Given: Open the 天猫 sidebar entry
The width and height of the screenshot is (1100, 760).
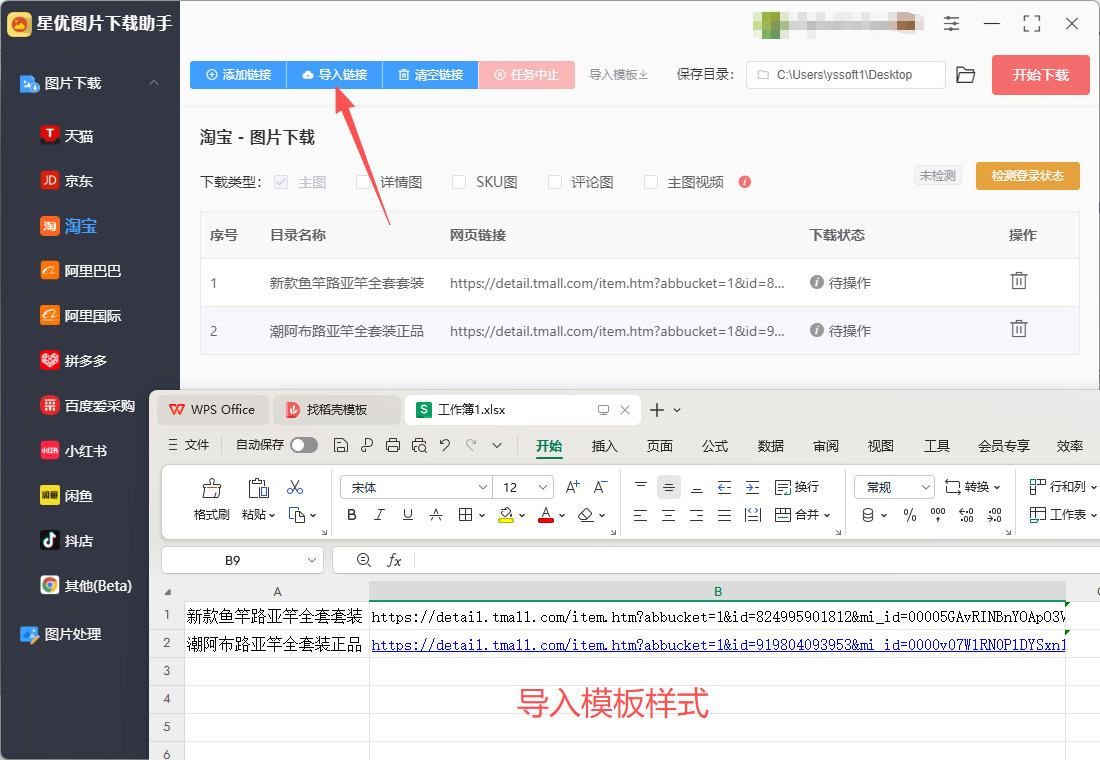Looking at the screenshot, I should coord(67,135).
